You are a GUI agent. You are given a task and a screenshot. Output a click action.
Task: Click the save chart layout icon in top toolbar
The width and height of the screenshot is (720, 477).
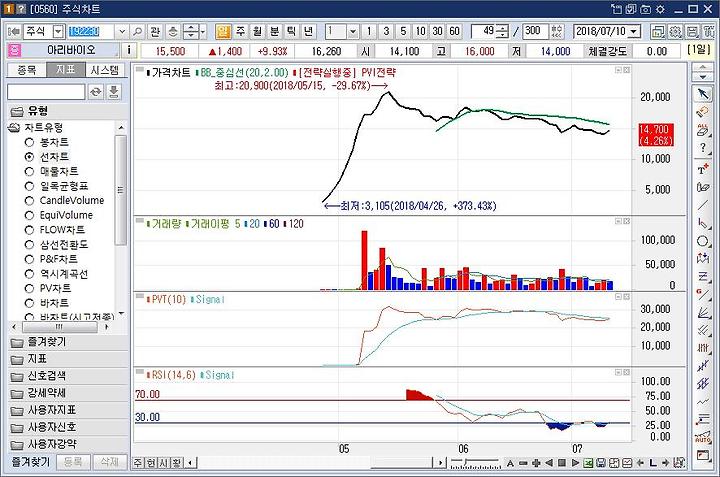(x=692, y=31)
